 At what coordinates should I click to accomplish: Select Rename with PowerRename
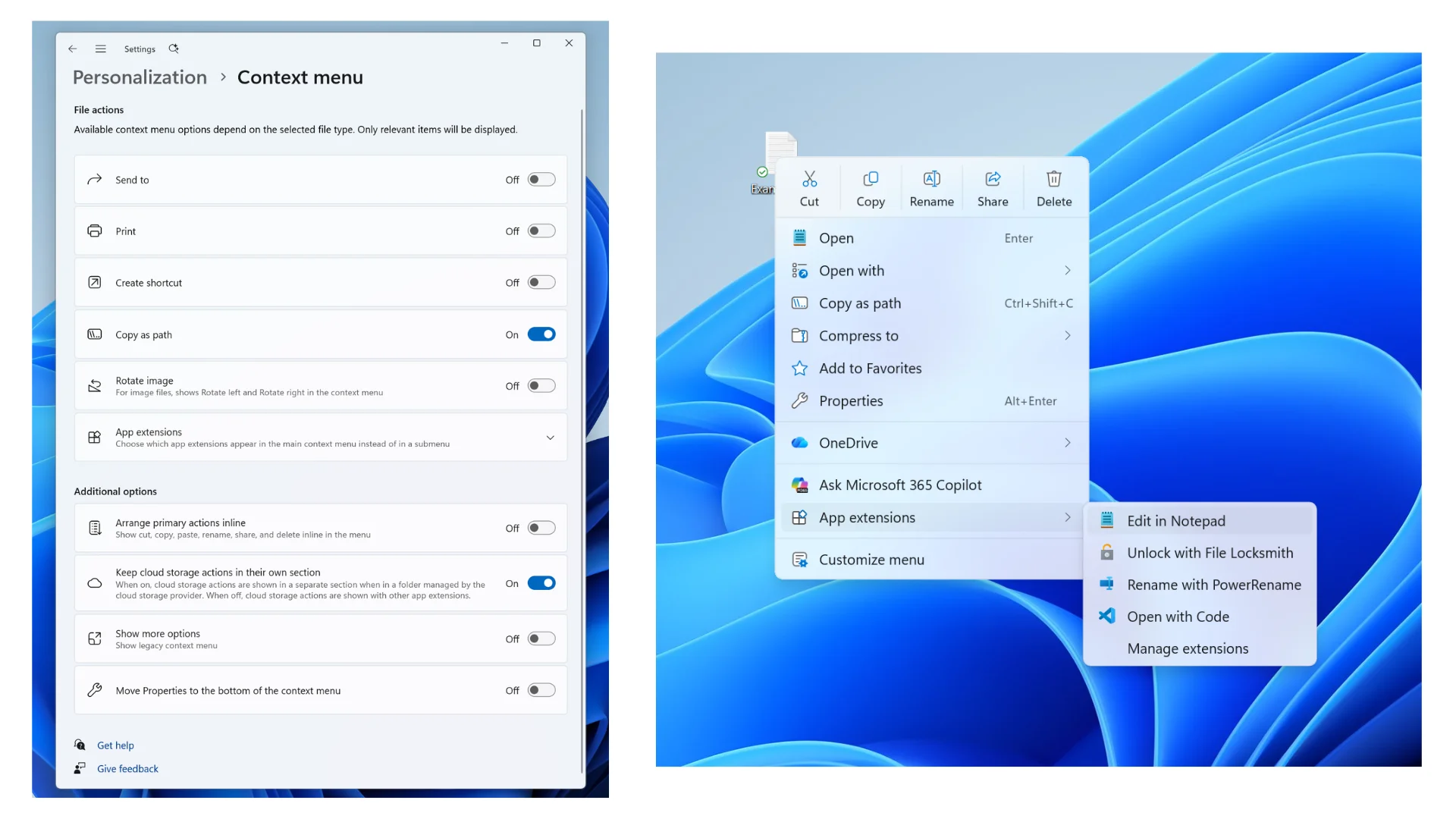click(1200, 585)
